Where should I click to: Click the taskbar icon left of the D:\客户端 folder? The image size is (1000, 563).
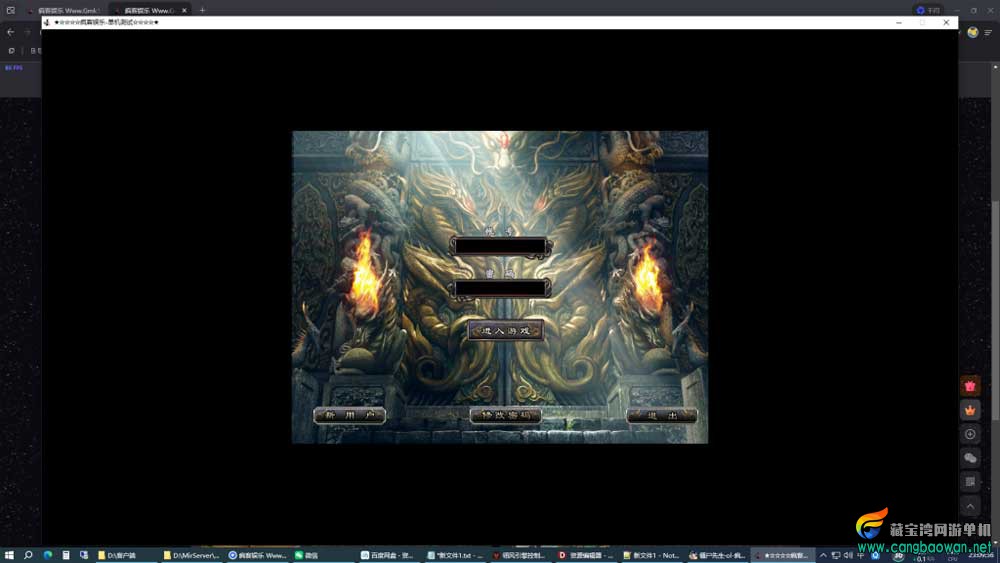(84, 555)
